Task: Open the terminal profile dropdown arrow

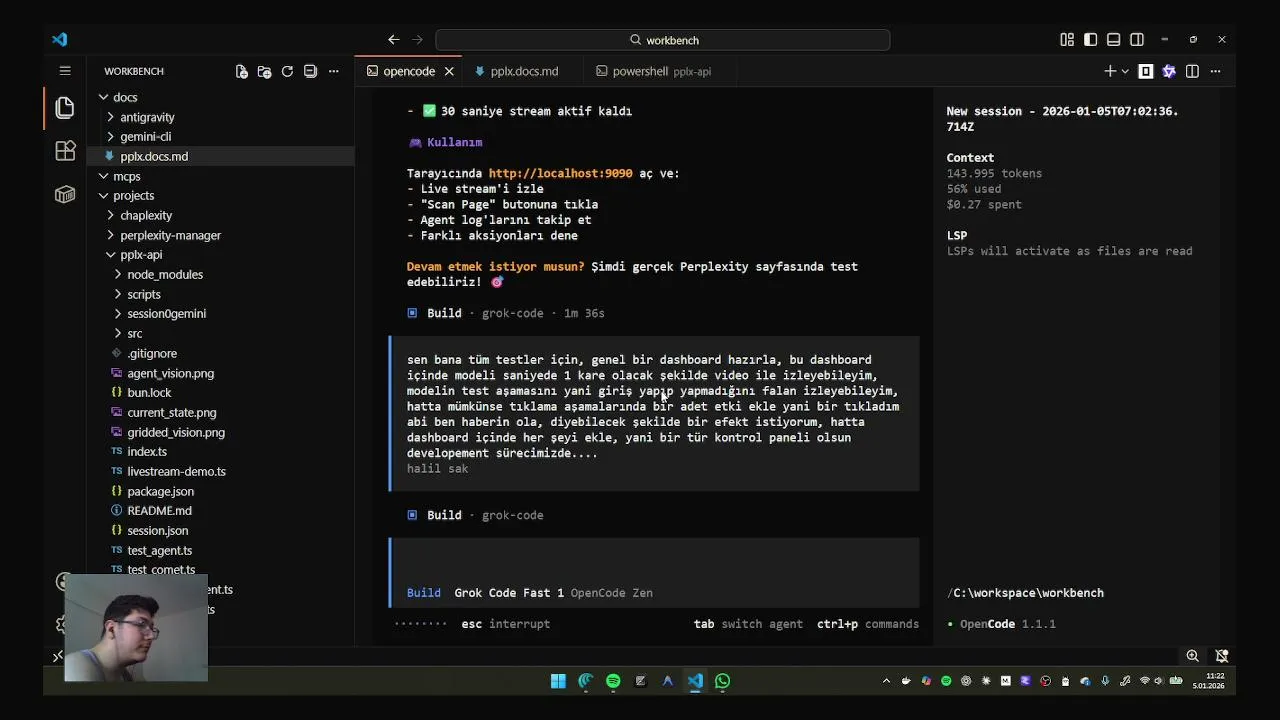Action: point(1125,71)
